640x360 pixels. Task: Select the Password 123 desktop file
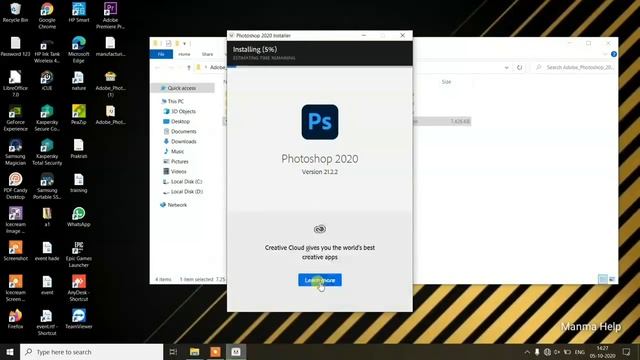tap(16, 47)
